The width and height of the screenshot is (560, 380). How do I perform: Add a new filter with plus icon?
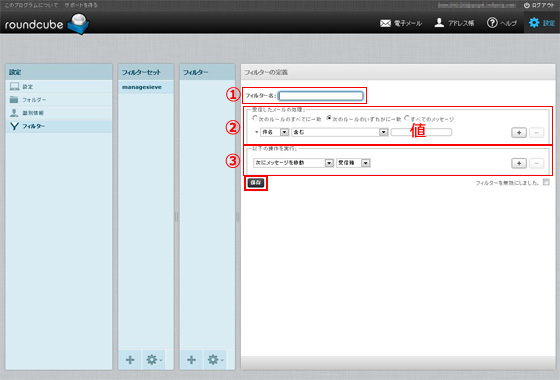tap(191, 360)
